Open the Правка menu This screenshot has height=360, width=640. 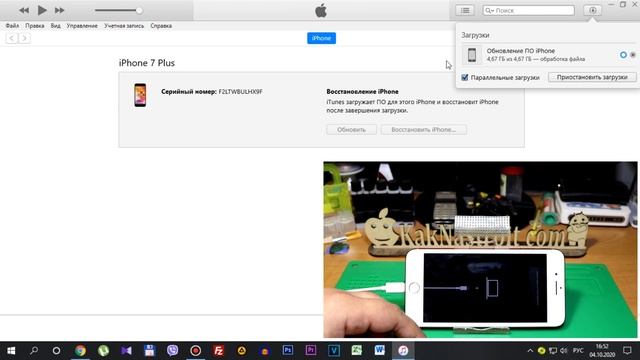click(x=35, y=26)
